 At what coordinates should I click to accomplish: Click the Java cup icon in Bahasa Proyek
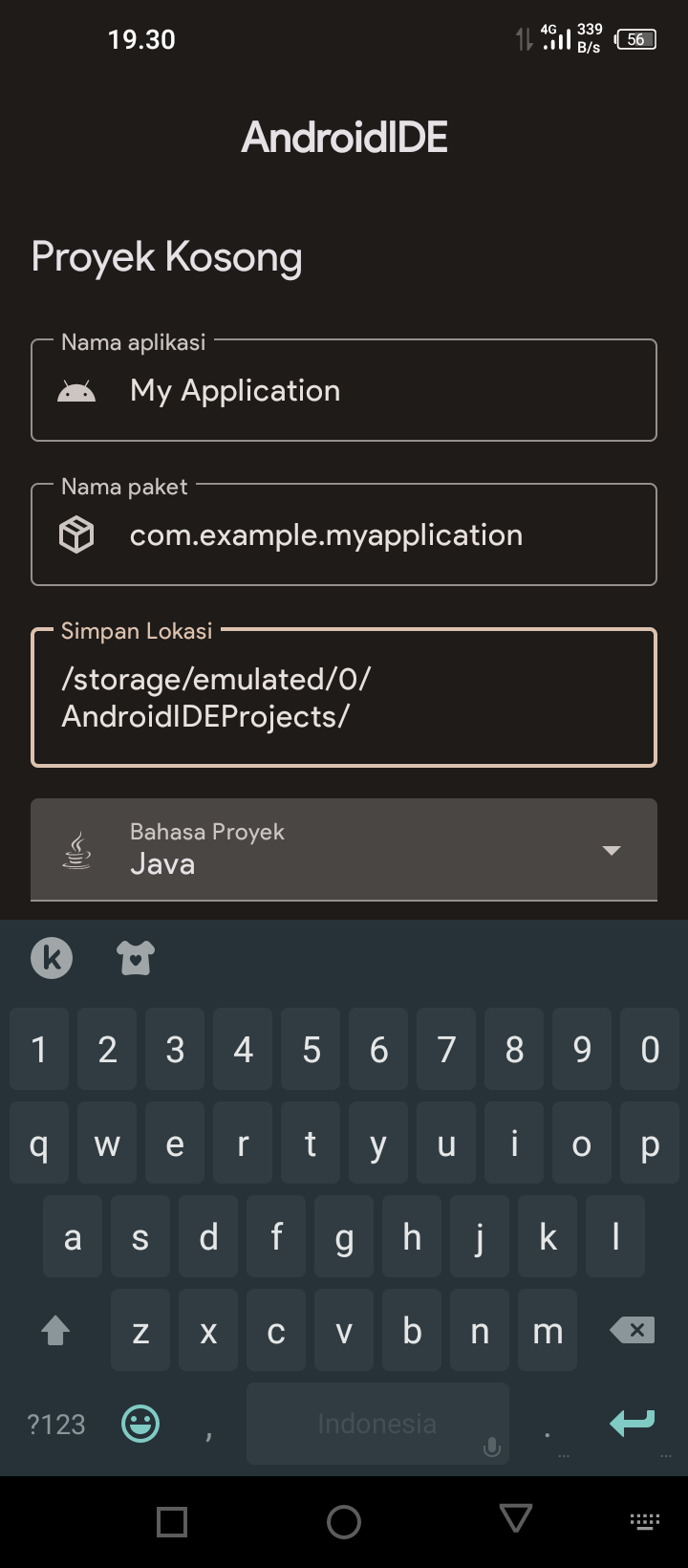[x=76, y=850]
